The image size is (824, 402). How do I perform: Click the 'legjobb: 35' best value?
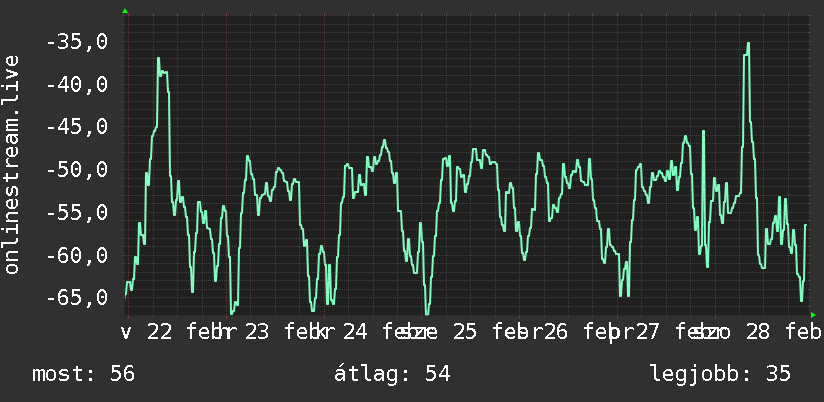720,374
